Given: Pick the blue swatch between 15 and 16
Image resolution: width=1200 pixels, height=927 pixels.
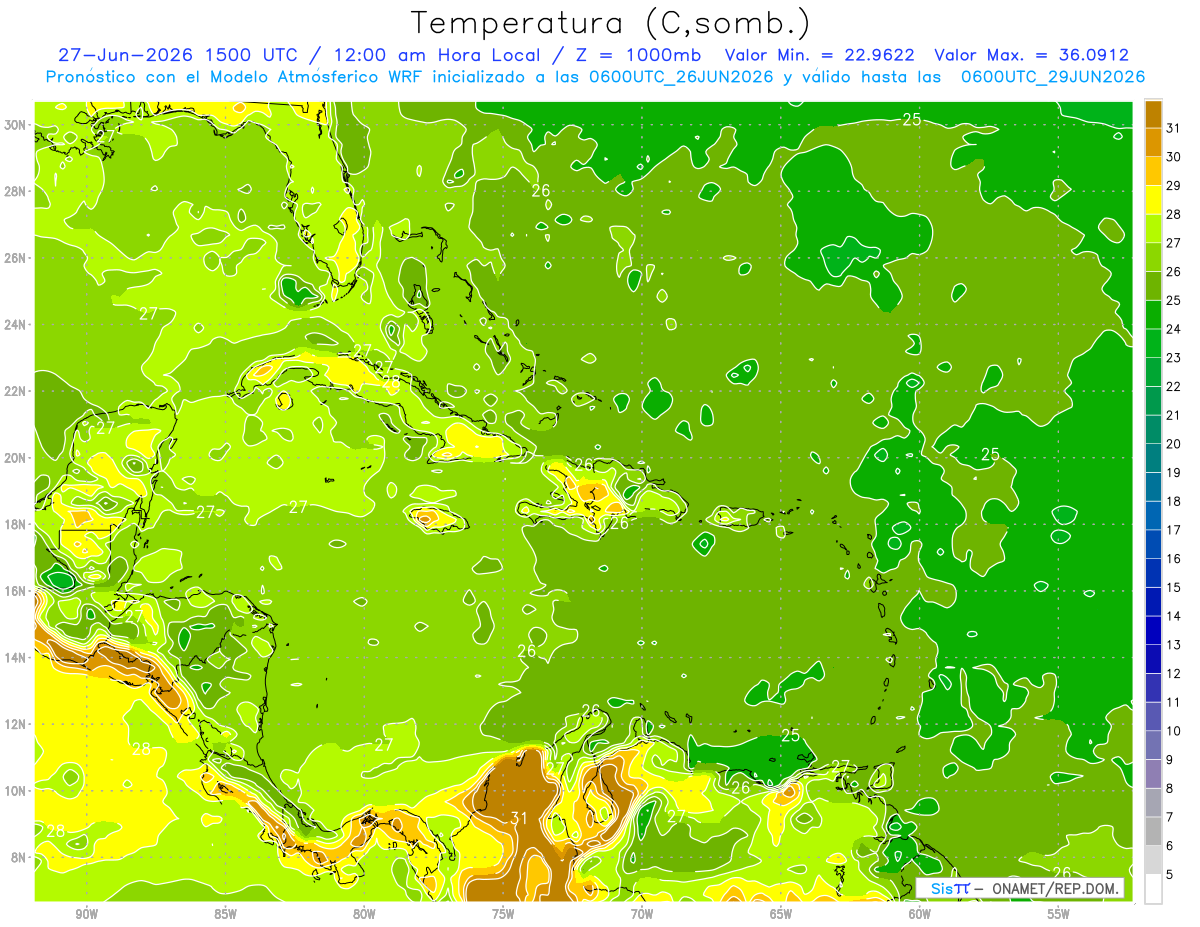Looking at the screenshot, I should click(x=1153, y=573).
